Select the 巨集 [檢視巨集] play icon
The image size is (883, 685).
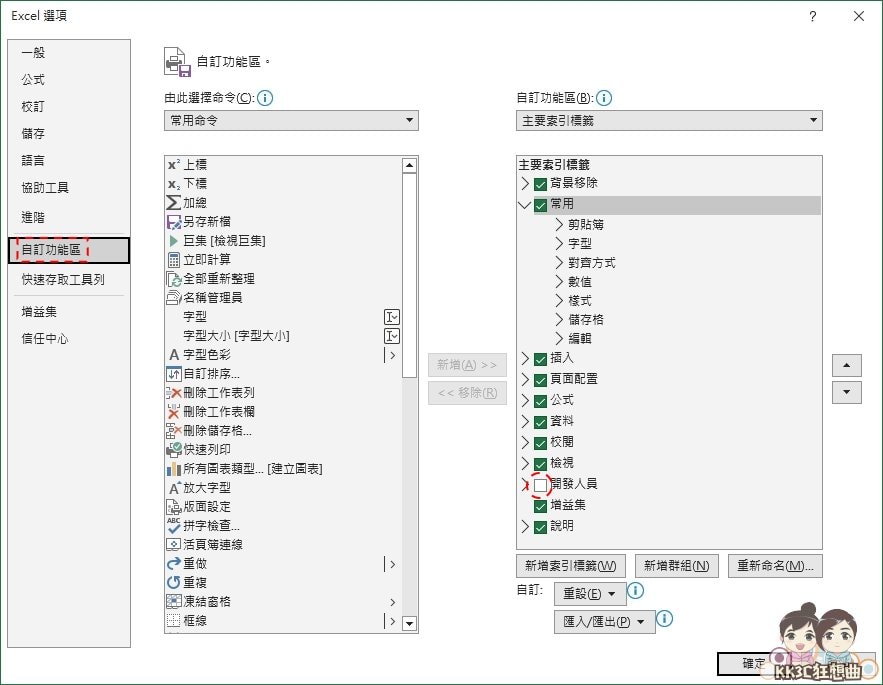(174, 241)
